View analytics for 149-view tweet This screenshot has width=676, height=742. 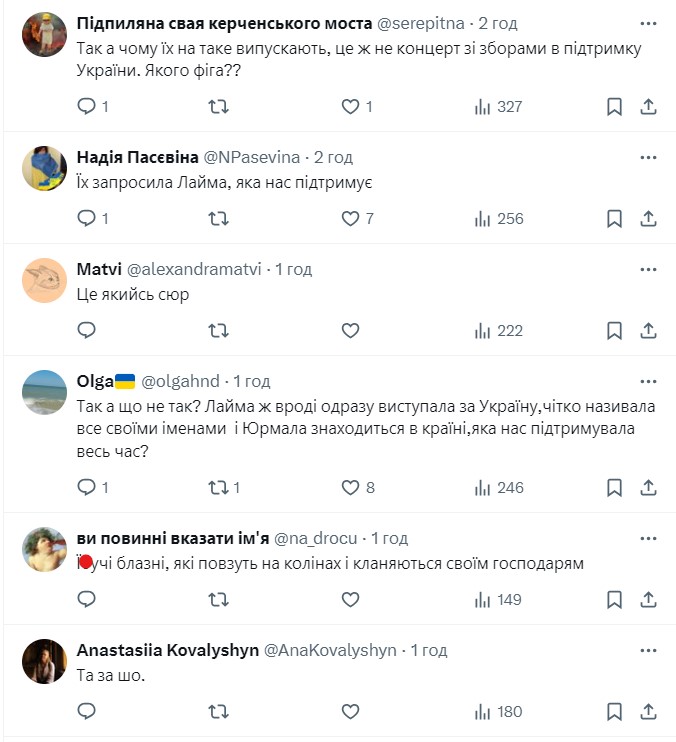click(498, 600)
